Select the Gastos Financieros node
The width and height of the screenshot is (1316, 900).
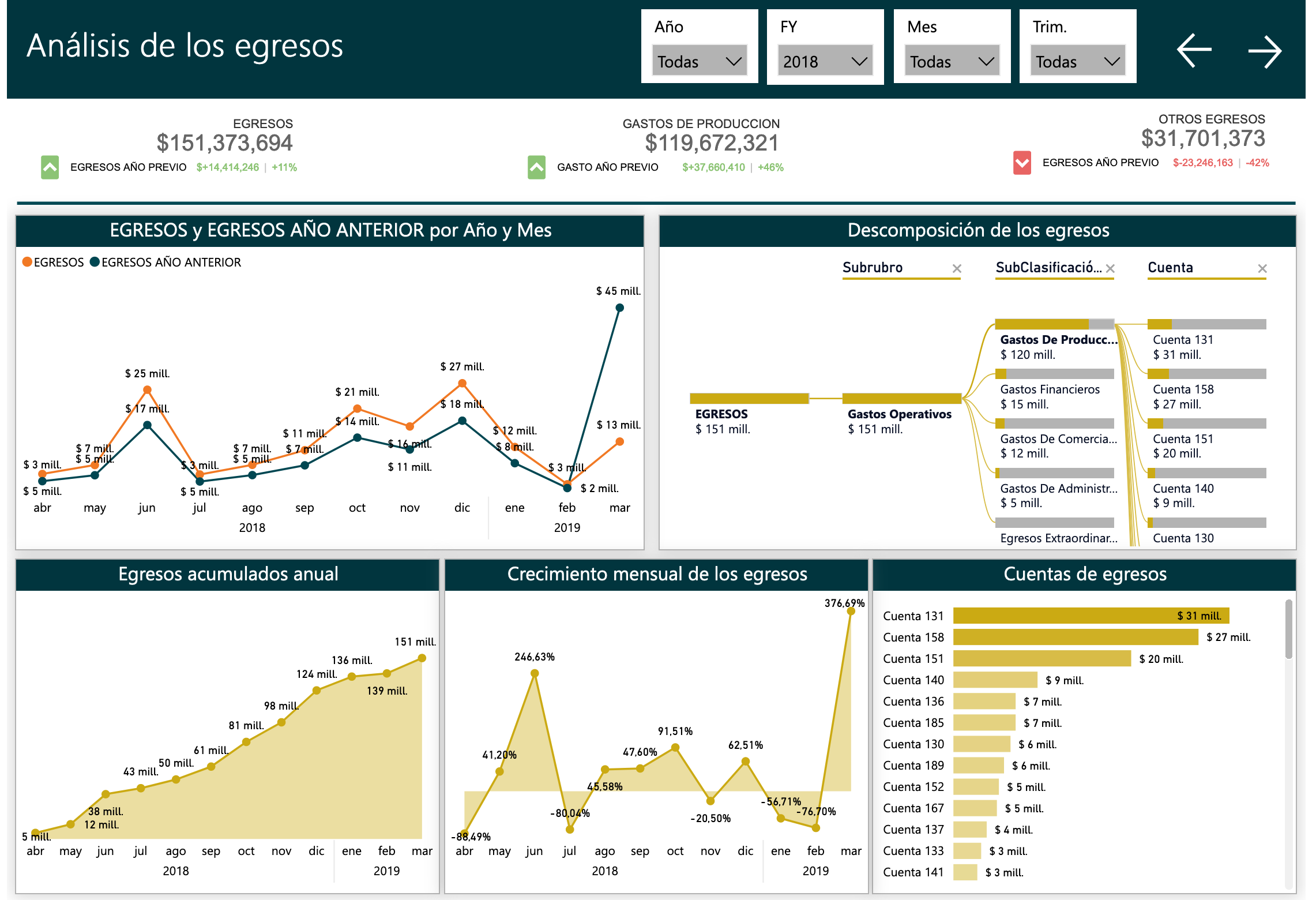(x=1054, y=374)
